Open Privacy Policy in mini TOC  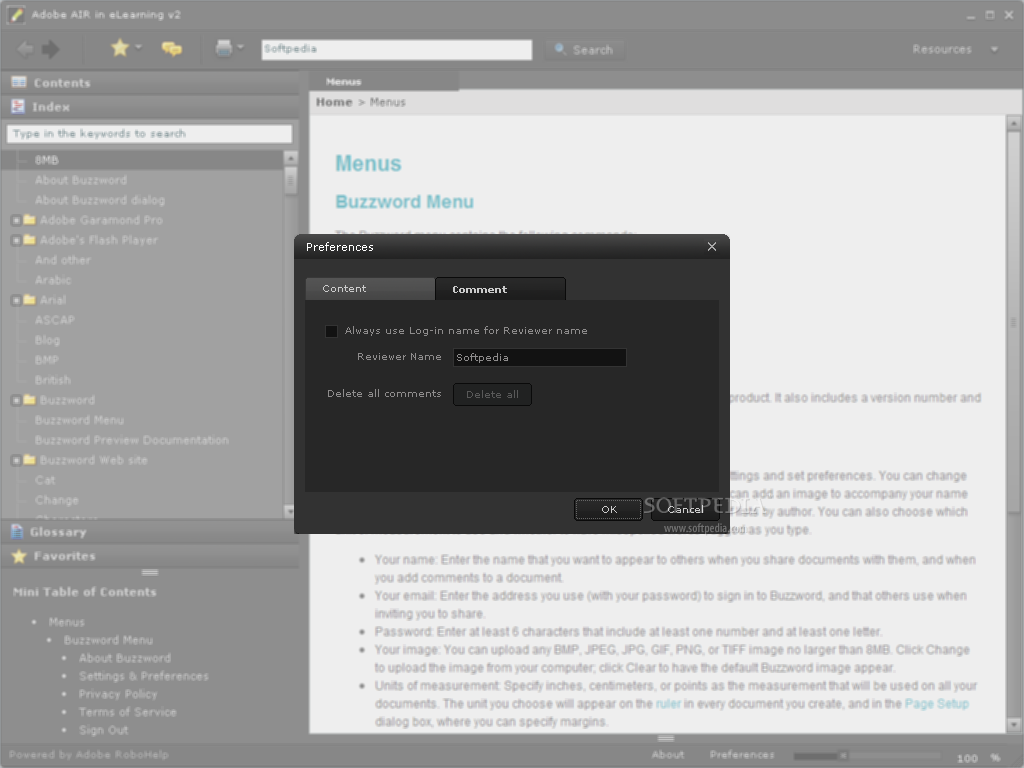[x=118, y=694]
